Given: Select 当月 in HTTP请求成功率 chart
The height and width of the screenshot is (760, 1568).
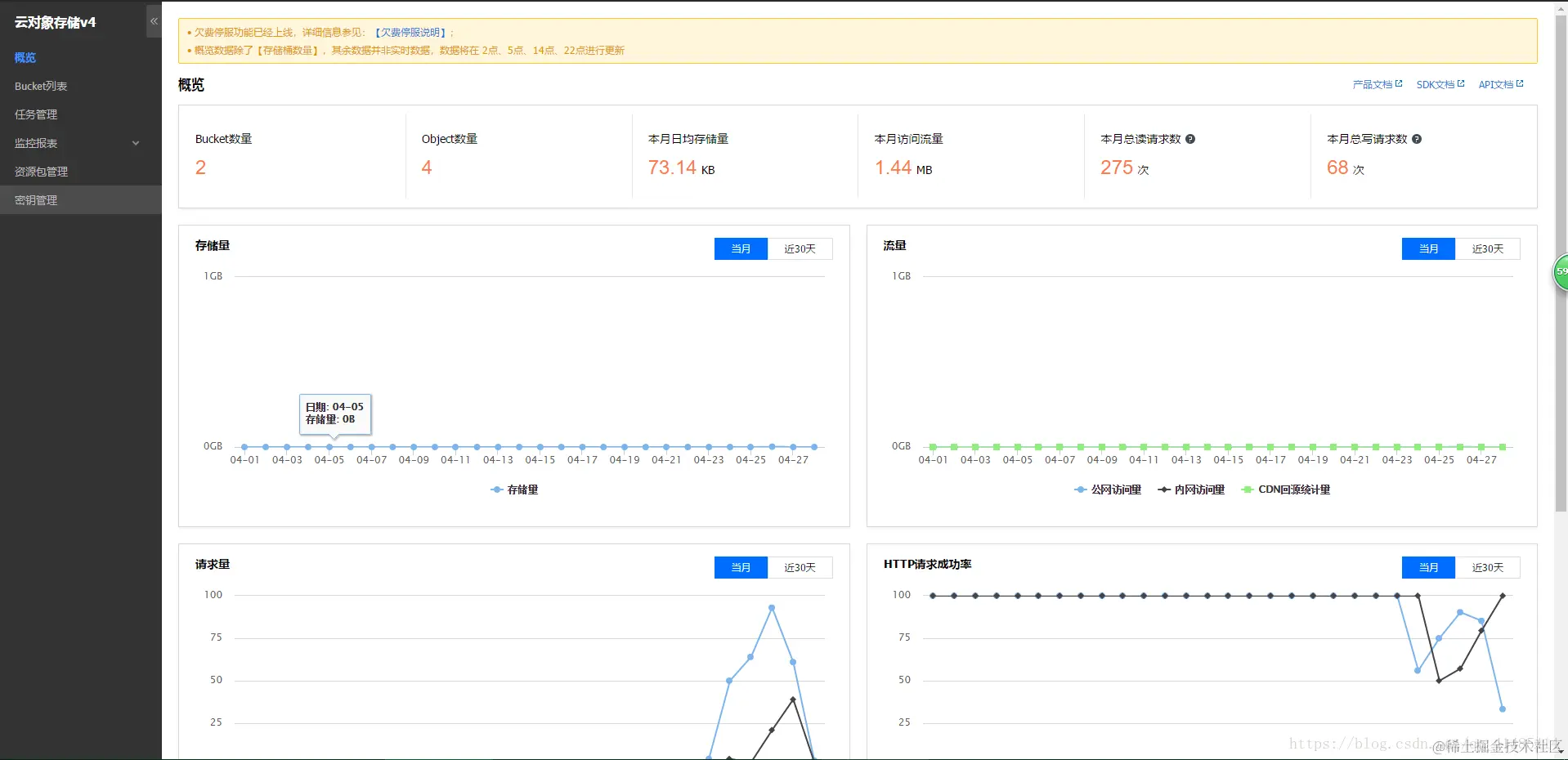Looking at the screenshot, I should (x=1428, y=567).
